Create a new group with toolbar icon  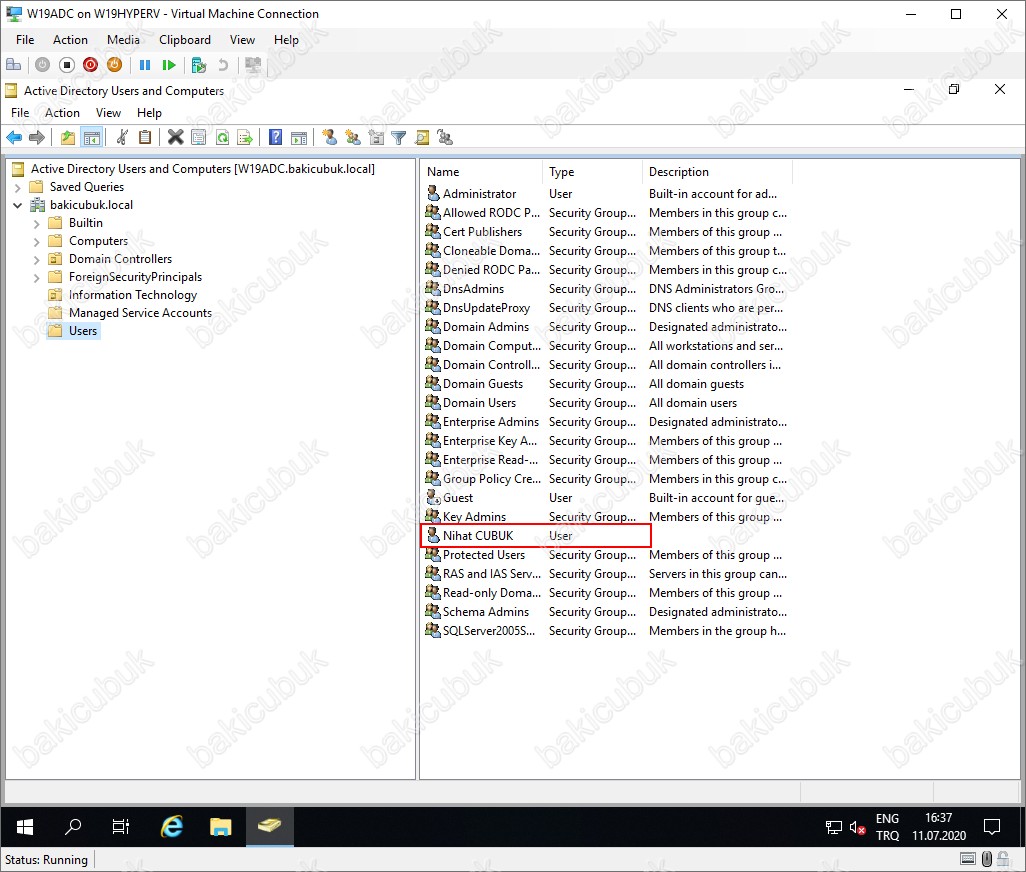[353, 137]
